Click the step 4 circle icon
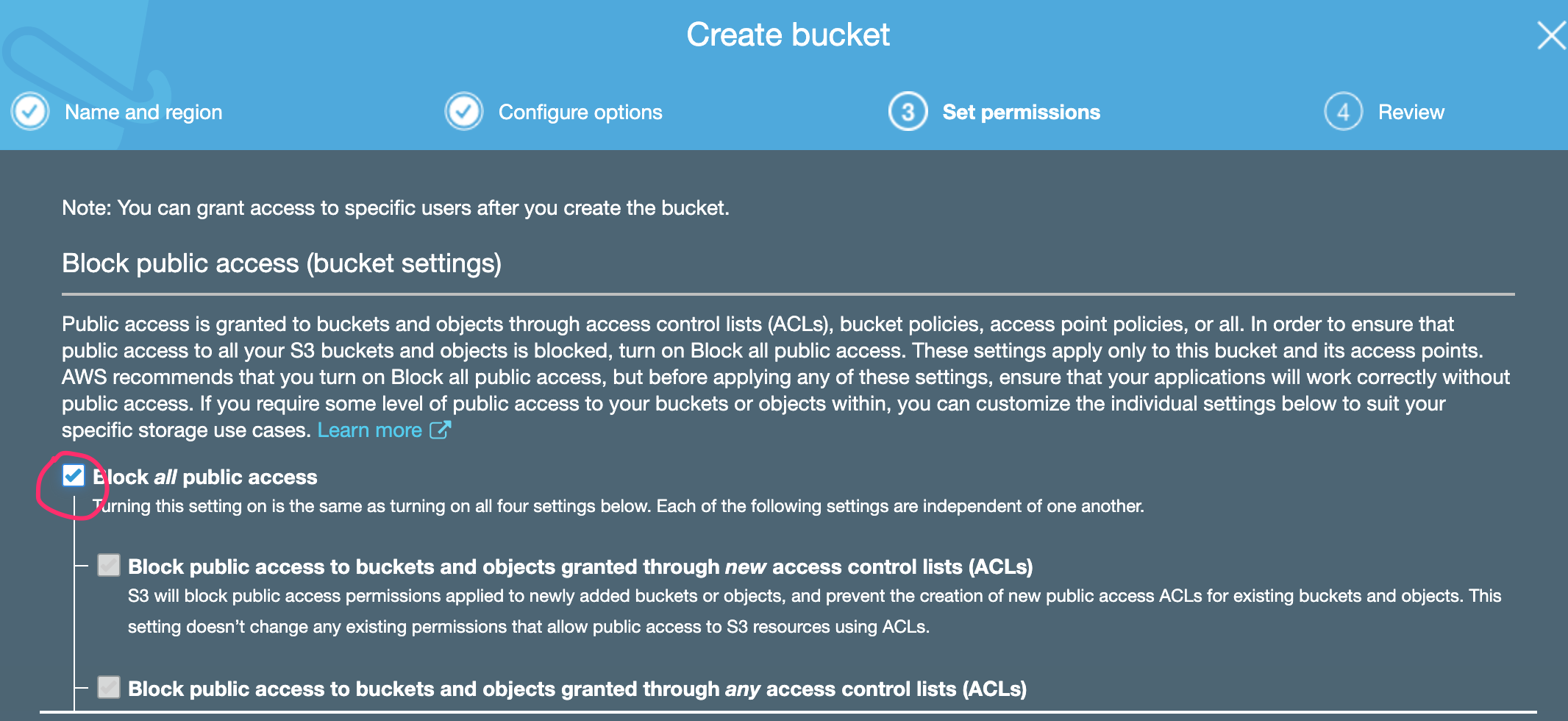The width and height of the screenshot is (1568, 721). tap(1343, 112)
